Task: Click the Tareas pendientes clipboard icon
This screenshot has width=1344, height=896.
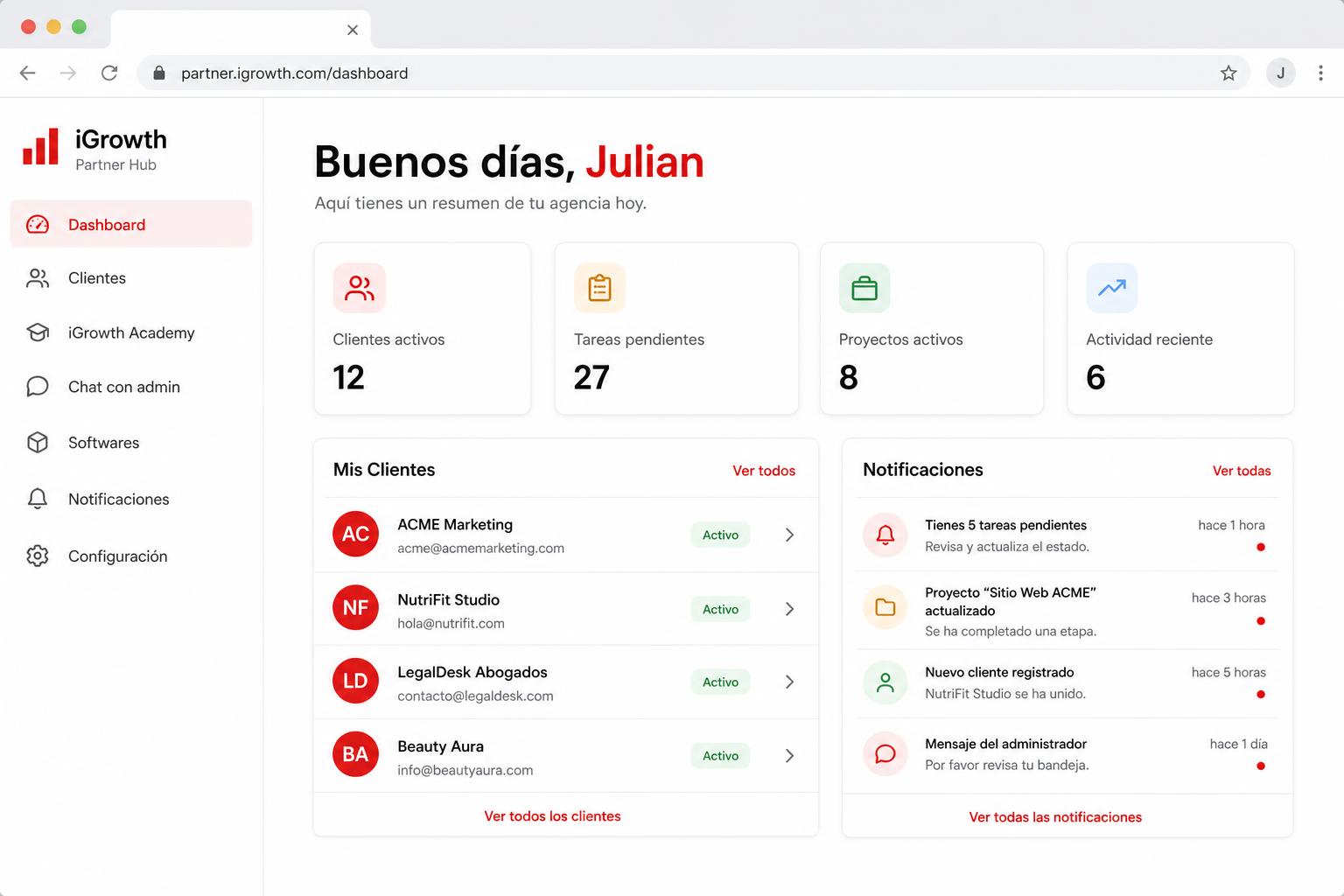Action: click(x=600, y=288)
